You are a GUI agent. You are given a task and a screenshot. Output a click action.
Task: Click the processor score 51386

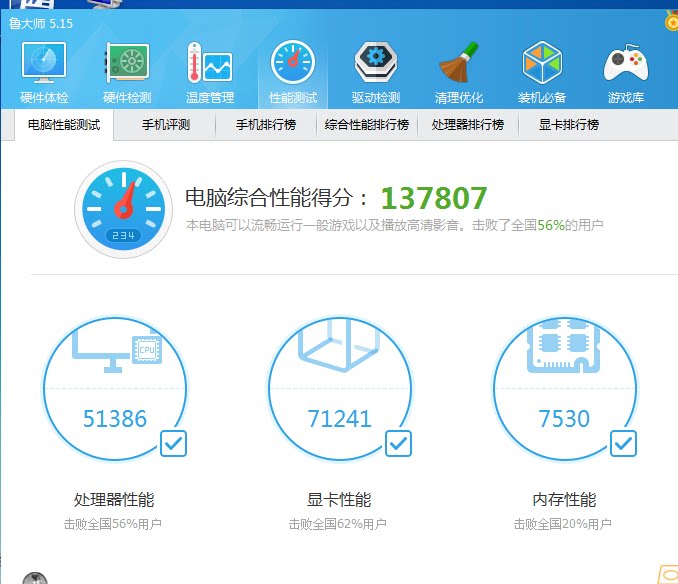pos(115,419)
